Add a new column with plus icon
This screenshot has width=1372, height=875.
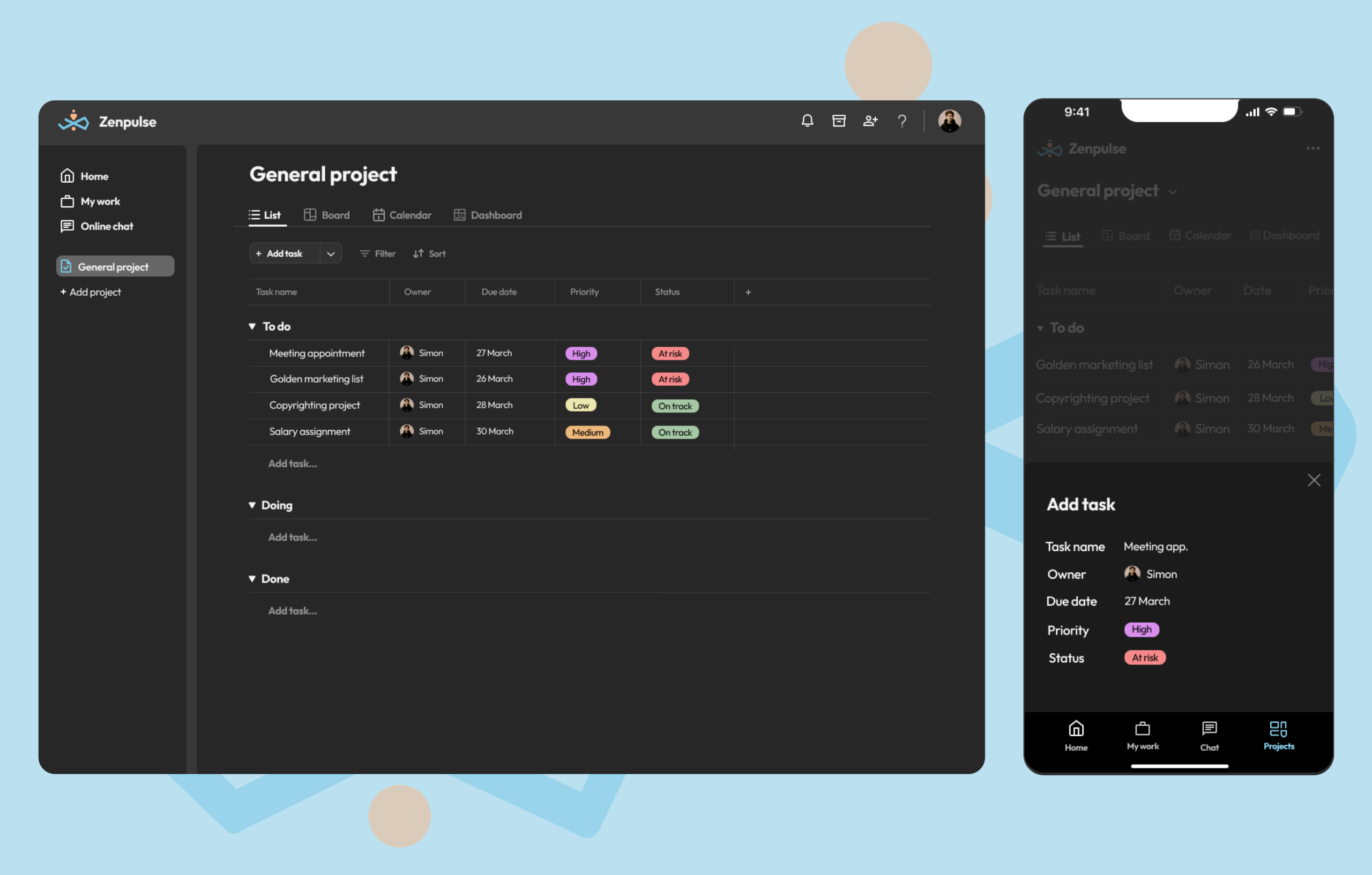pos(748,292)
